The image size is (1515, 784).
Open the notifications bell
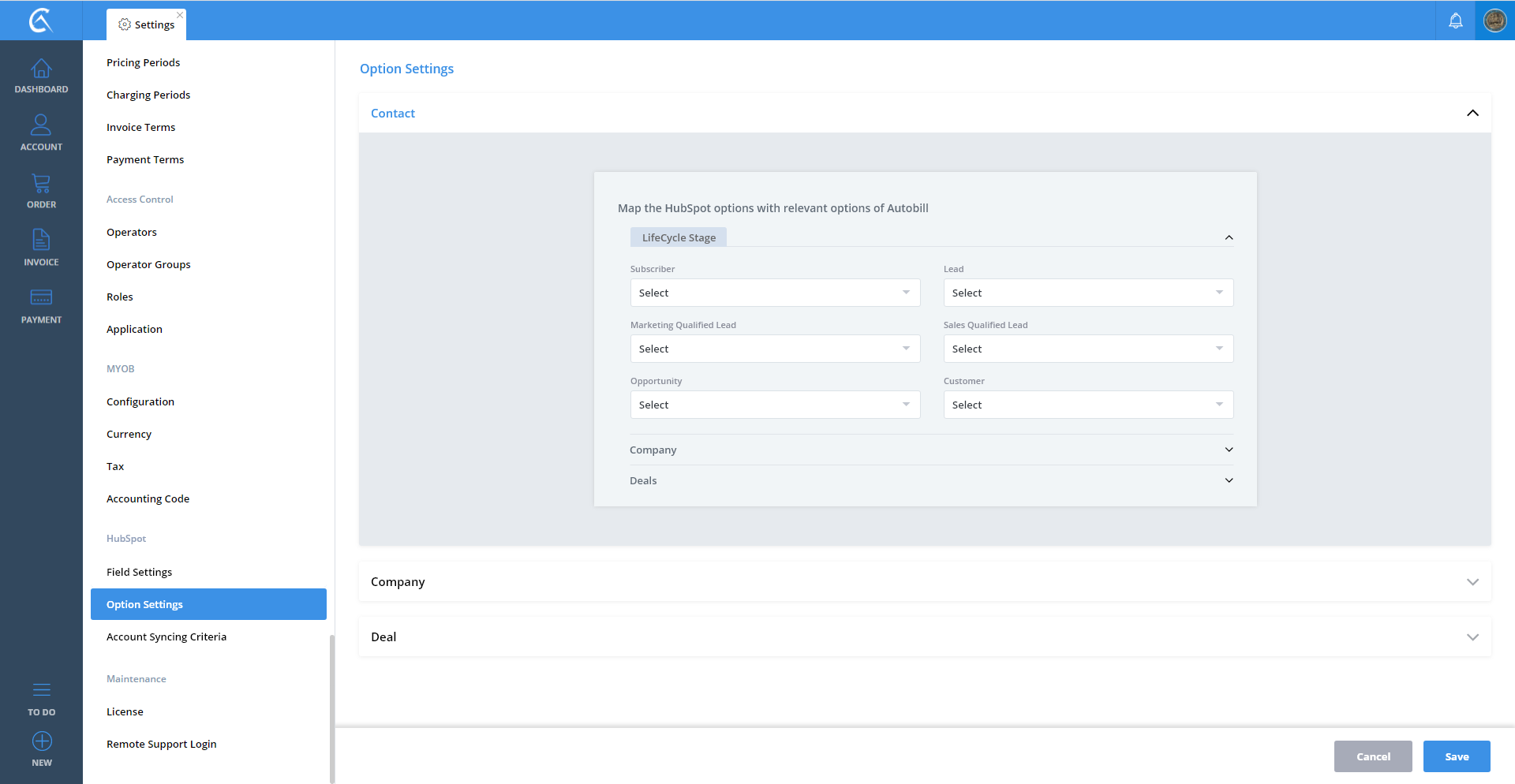(x=1455, y=21)
